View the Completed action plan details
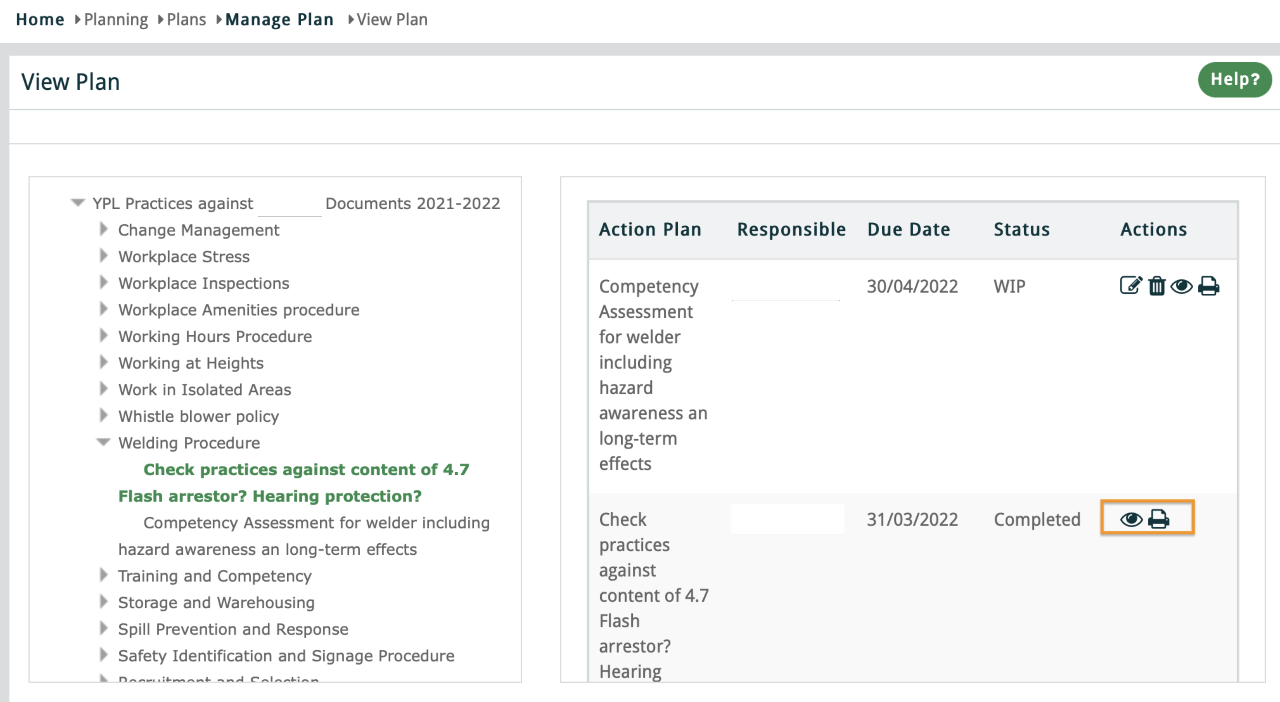 pyautogui.click(x=1132, y=520)
